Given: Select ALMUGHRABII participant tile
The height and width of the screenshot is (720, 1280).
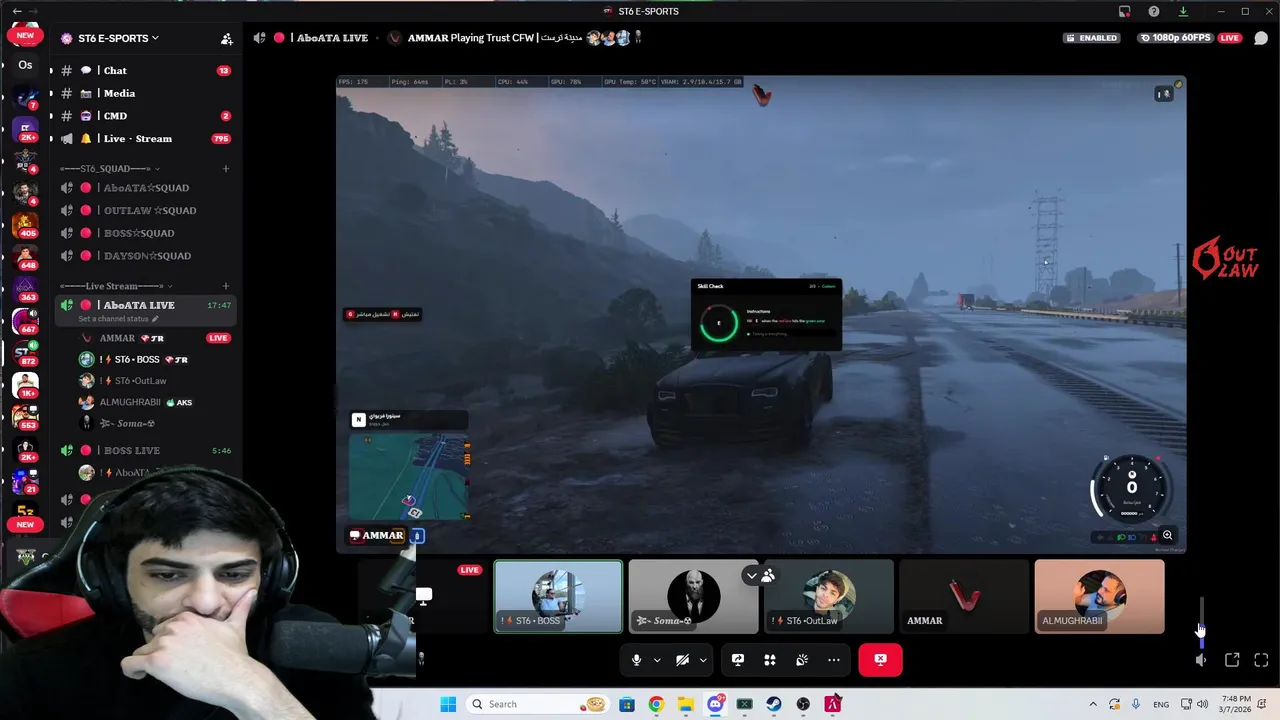Looking at the screenshot, I should (x=1099, y=597).
